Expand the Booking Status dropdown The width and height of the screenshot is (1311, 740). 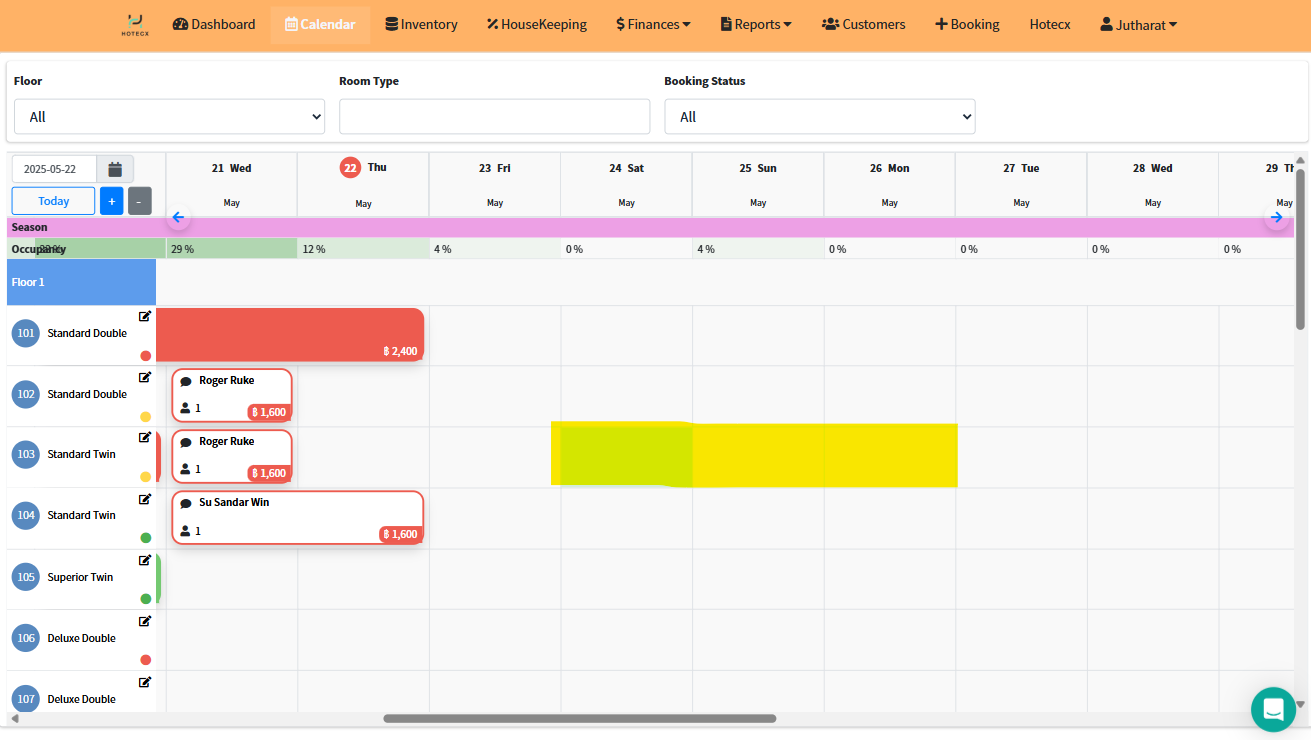pyautogui.click(x=819, y=117)
